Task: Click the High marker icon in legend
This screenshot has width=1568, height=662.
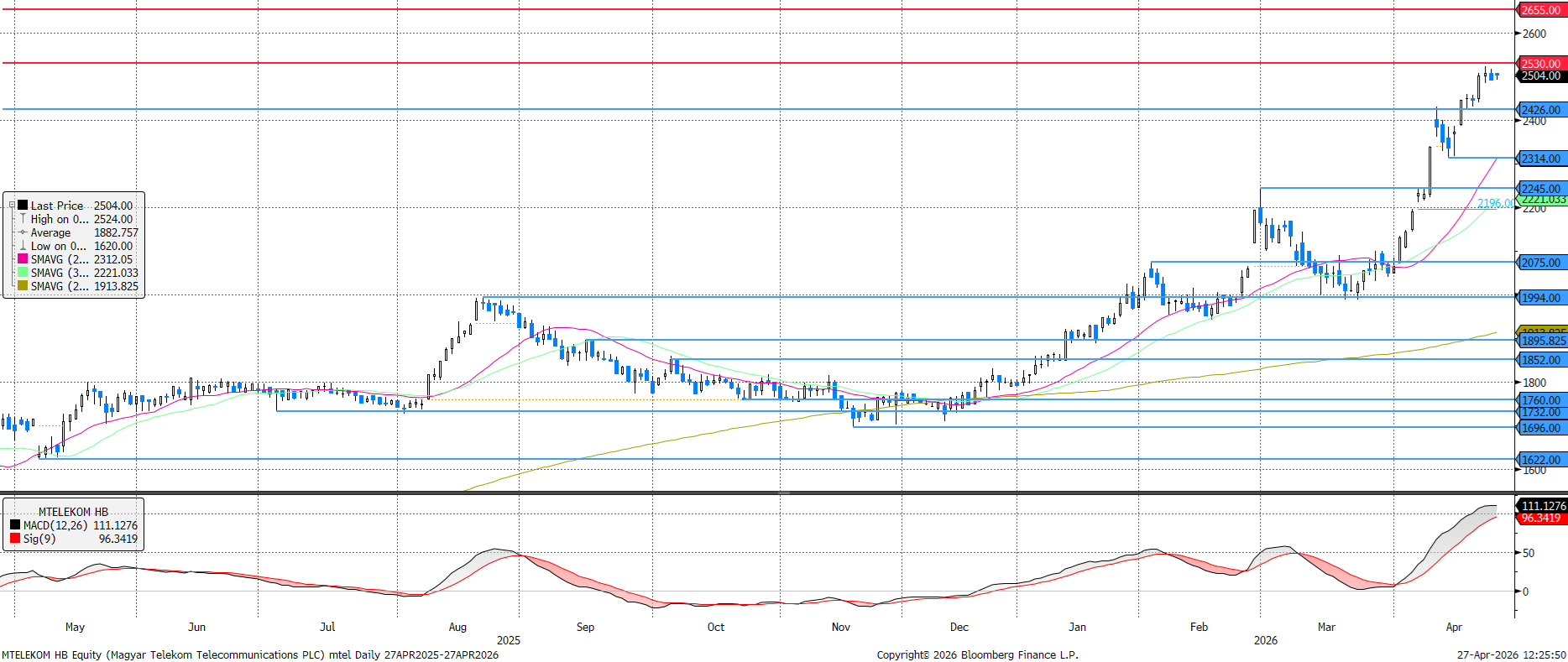Action: 23,219
